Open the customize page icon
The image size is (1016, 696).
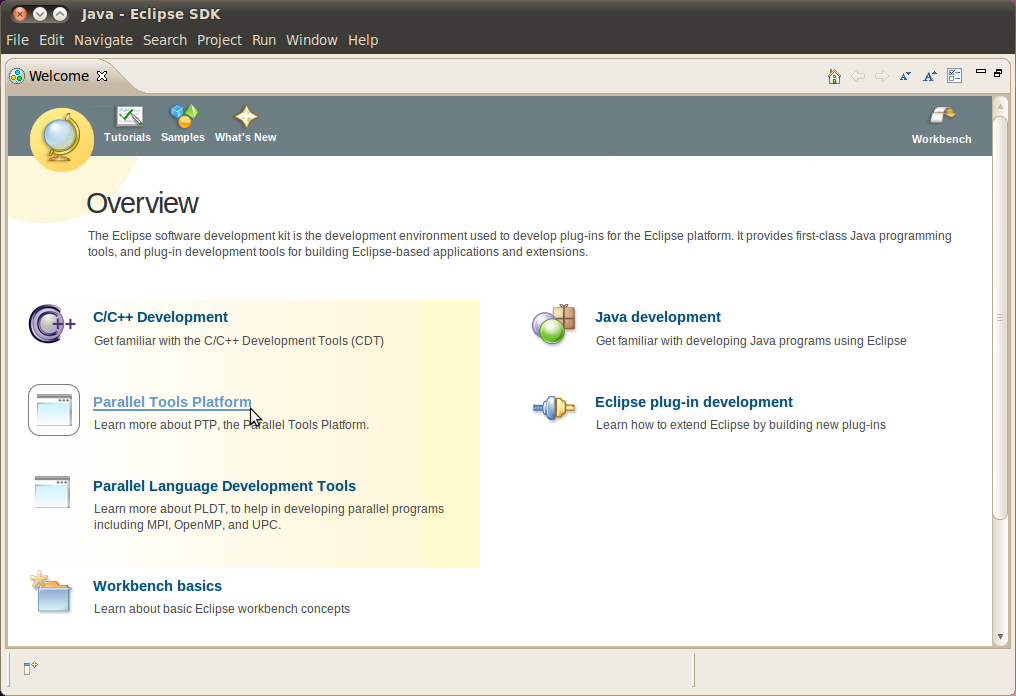954,76
